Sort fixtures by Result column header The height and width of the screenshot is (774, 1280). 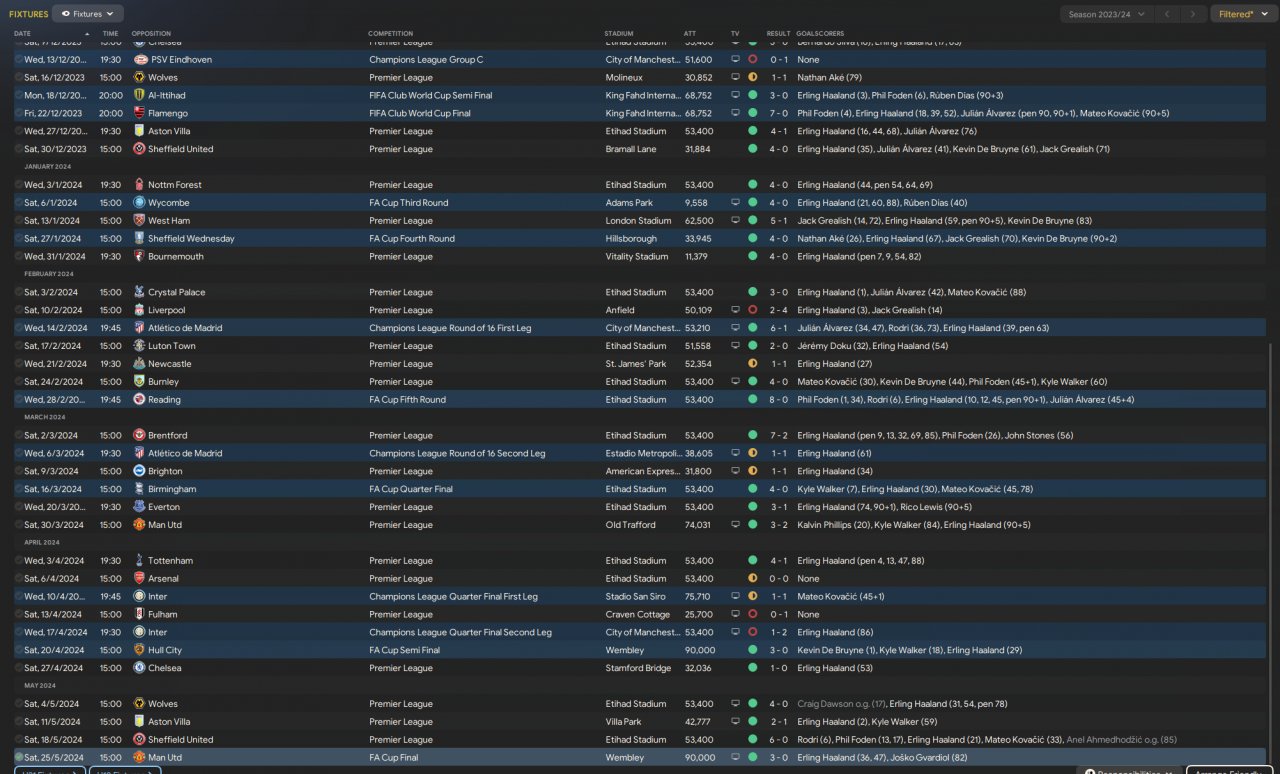click(778, 34)
